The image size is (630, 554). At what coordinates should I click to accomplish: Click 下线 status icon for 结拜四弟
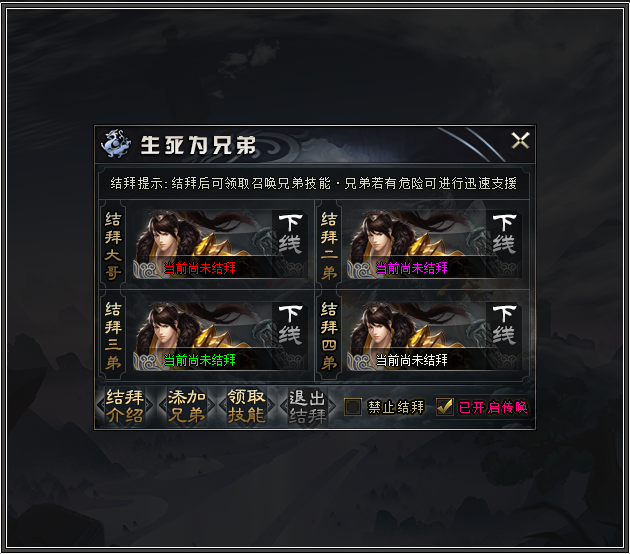[x=504, y=325]
